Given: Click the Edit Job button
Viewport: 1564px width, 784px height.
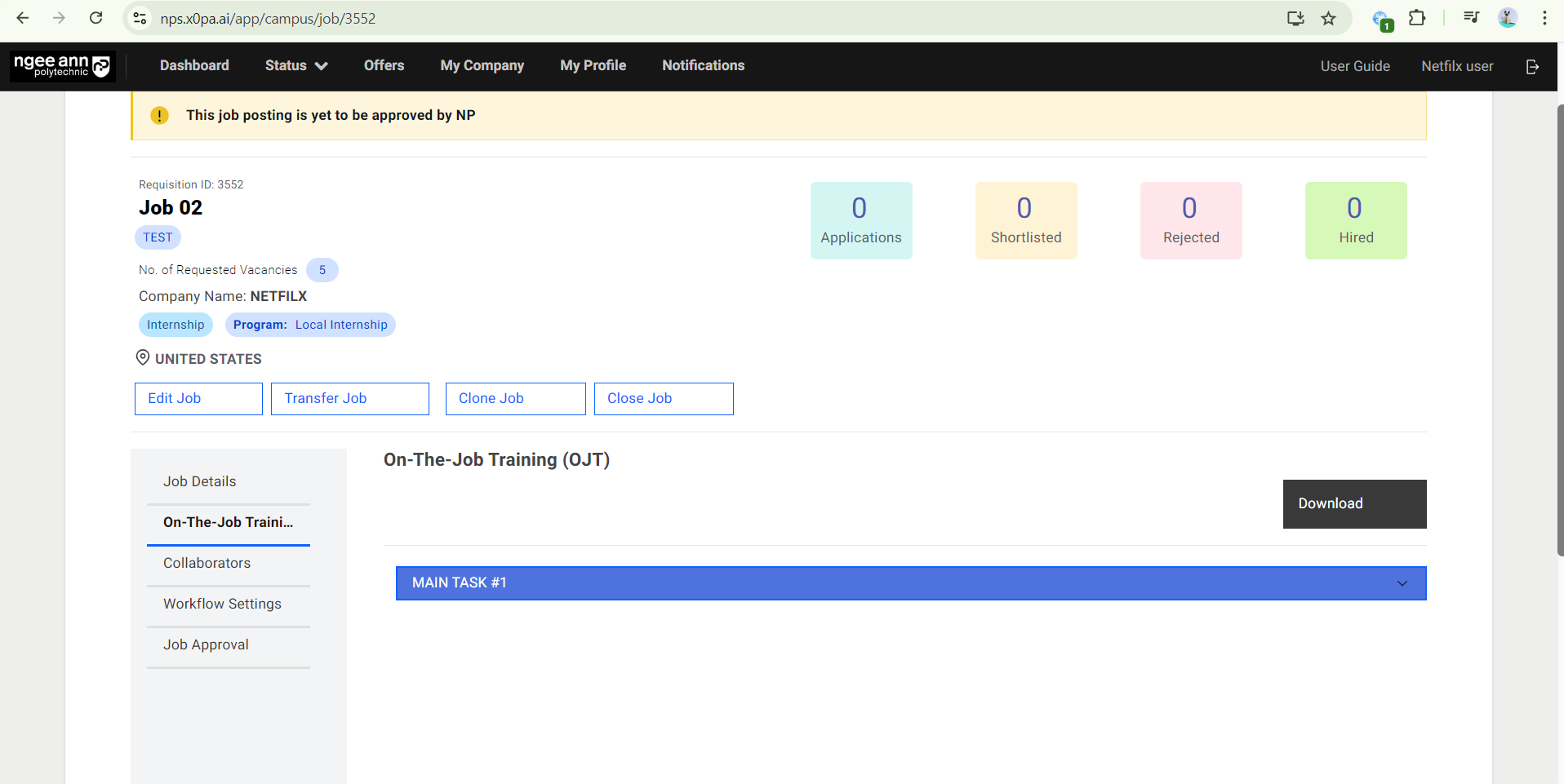Looking at the screenshot, I should 198,398.
